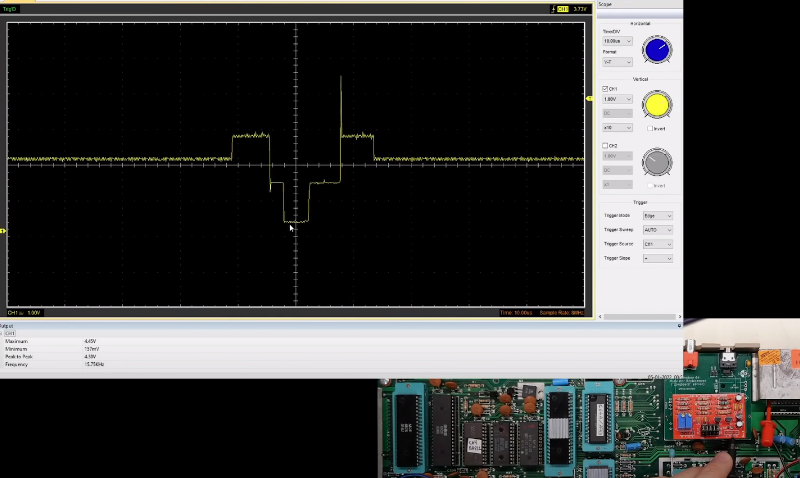
Task: Click the Trig'D status indicator
Action: tap(11, 9)
